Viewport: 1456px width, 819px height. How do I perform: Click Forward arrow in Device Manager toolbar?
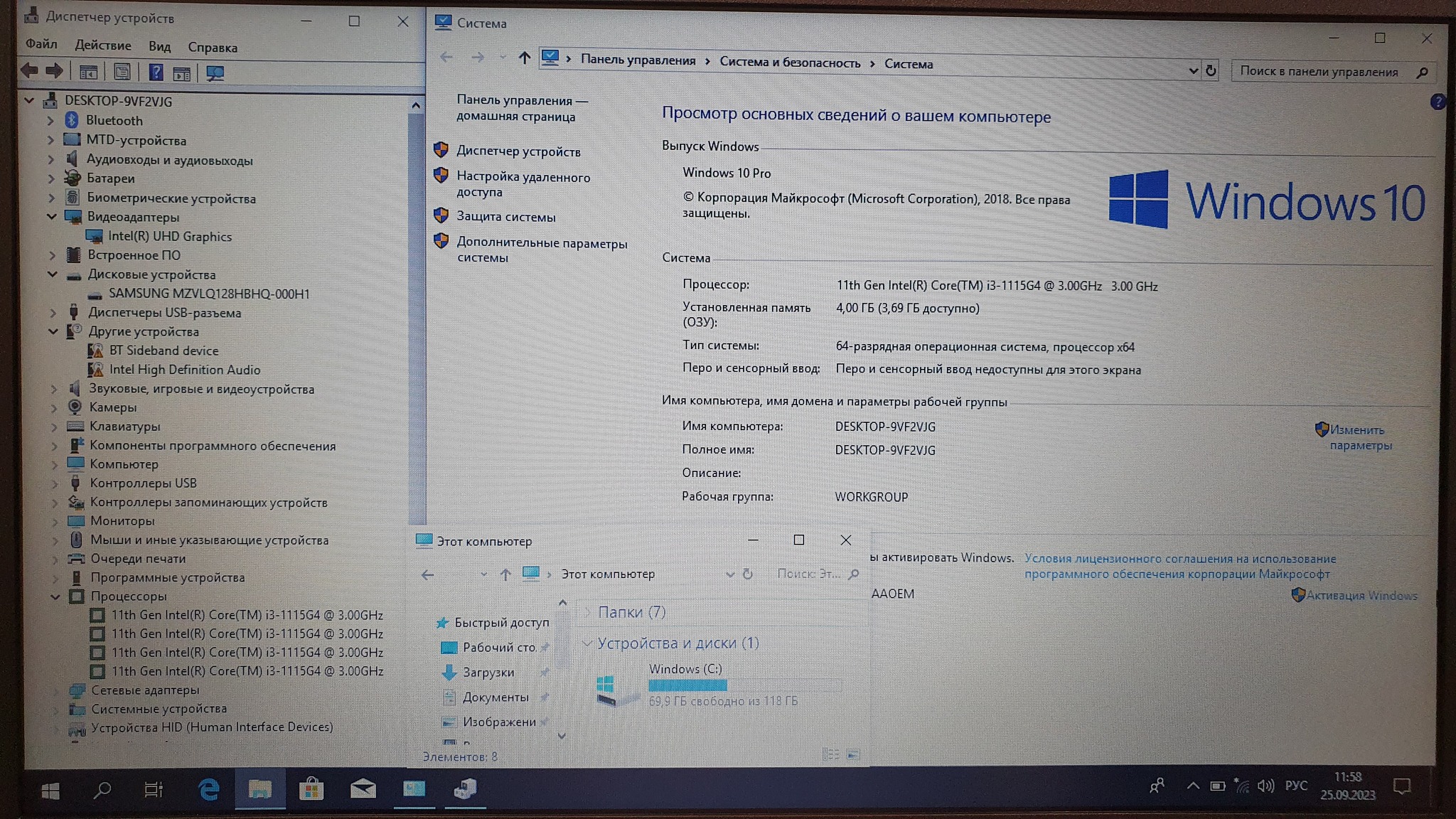click(x=54, y=71)
